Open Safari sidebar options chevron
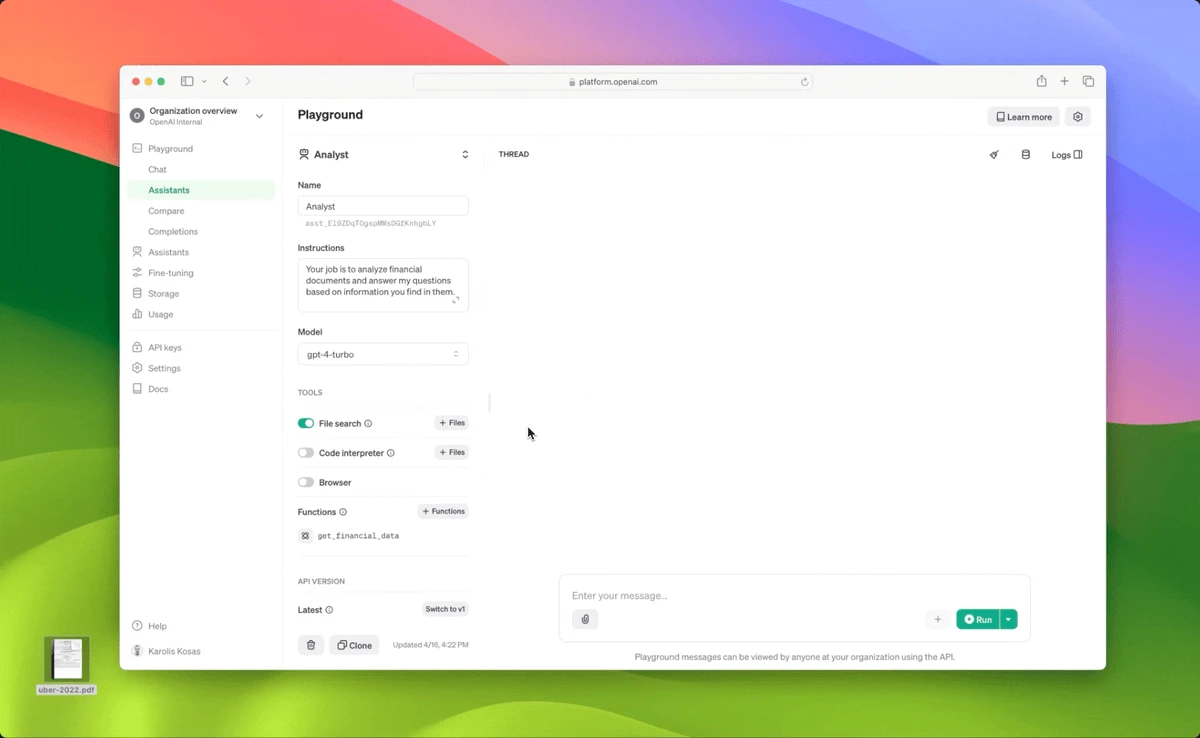 [204, 81]
